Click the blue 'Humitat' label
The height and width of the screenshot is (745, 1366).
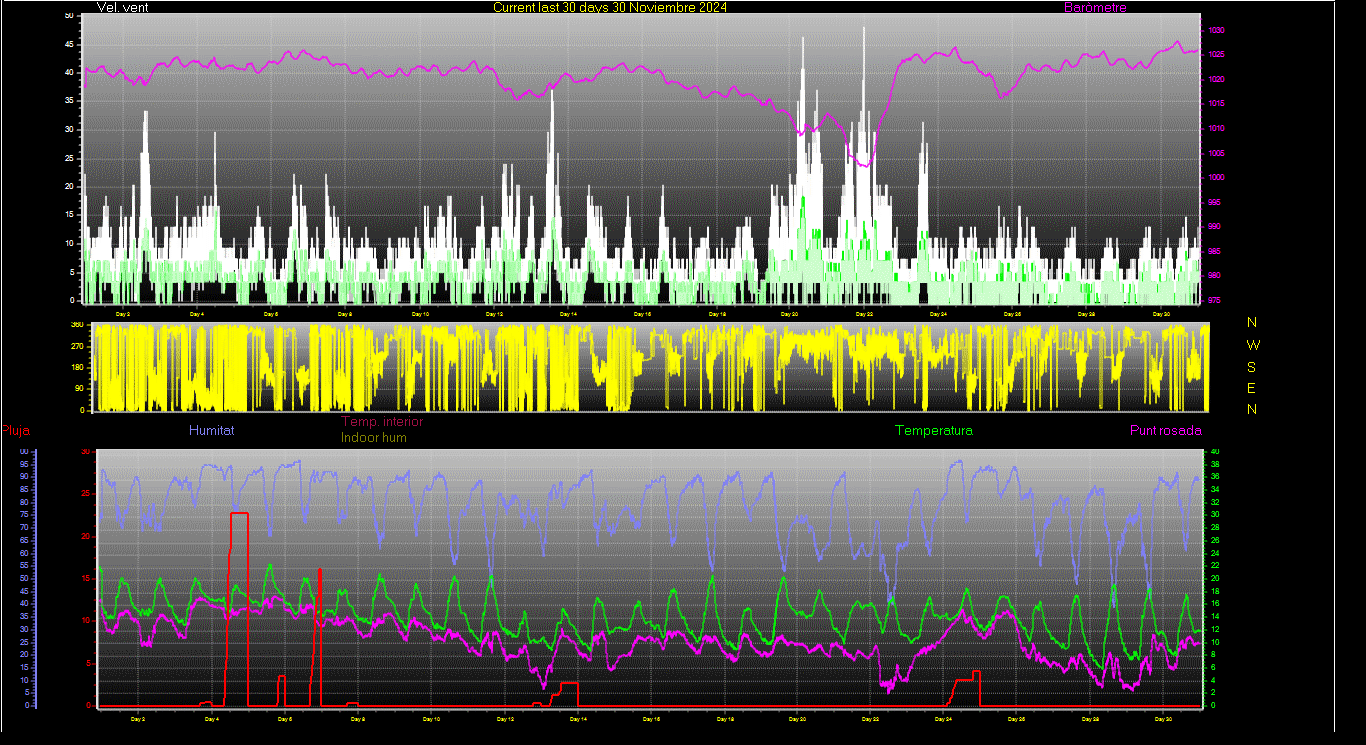[x=212, y=431]
